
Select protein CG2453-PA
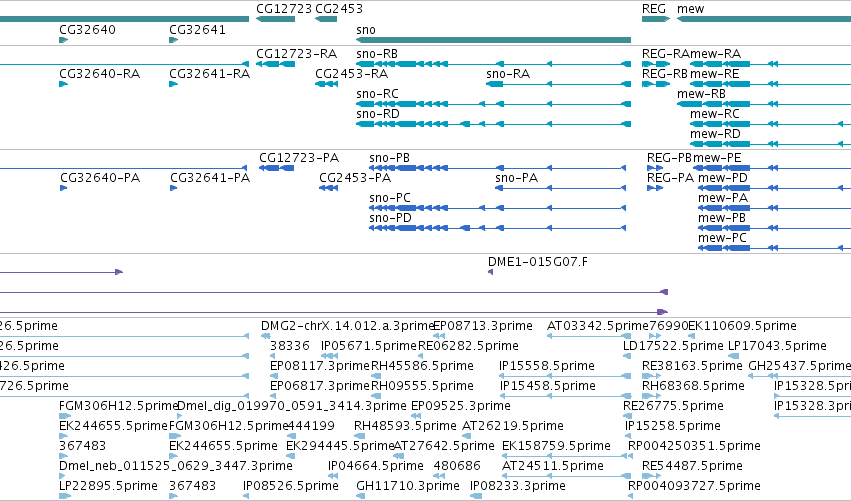[355, 178]
